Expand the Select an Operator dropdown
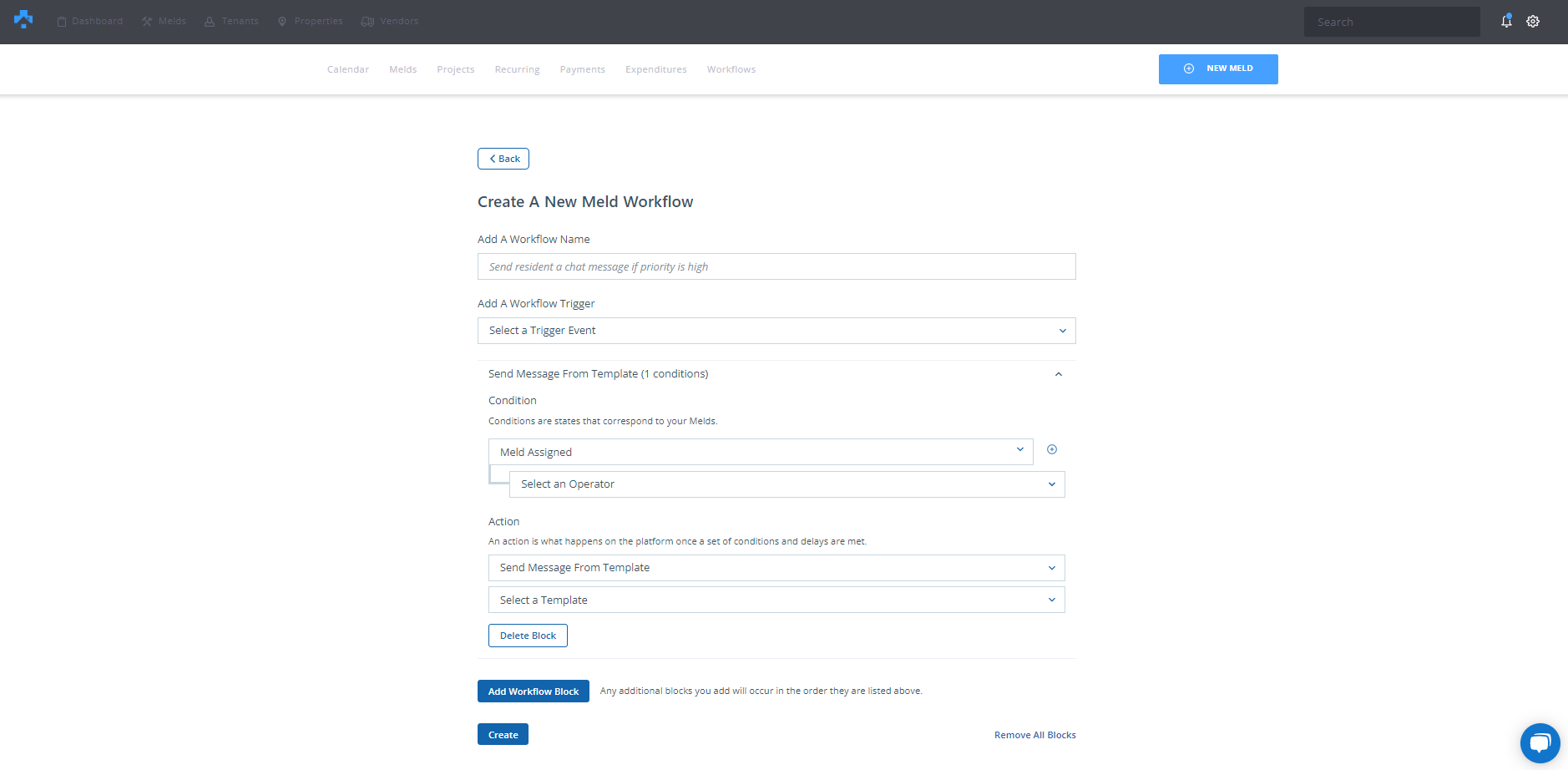This screenshot has width=1568, height=770. pyautogui.click(x=787, y=484)
